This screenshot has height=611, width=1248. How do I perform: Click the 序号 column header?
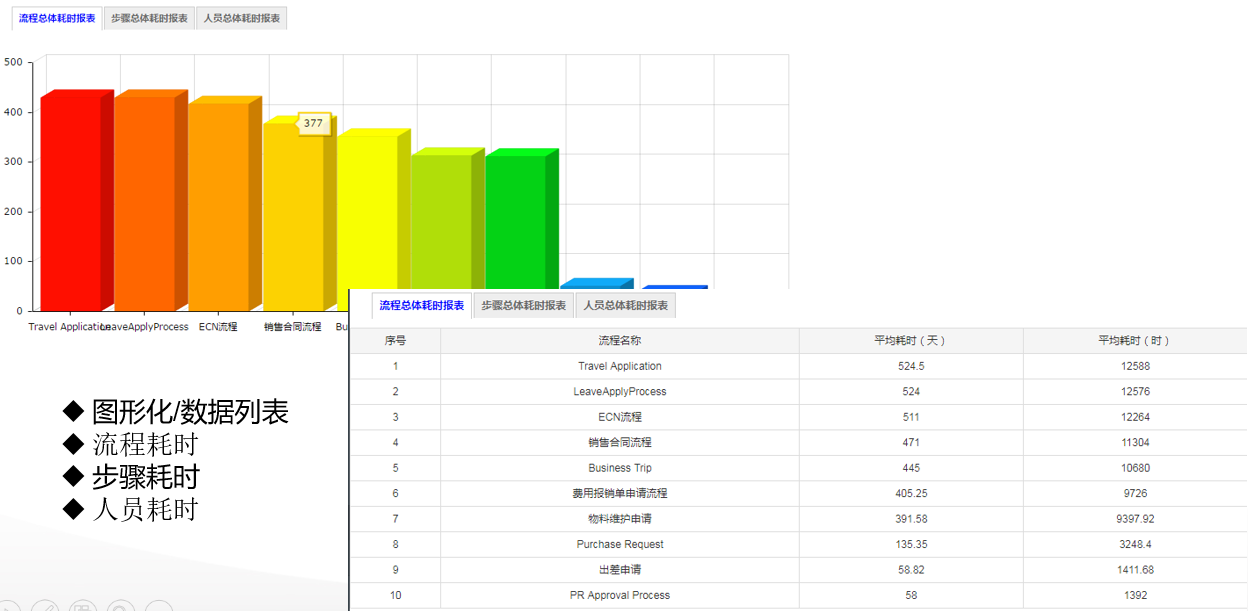coord(395,341)
